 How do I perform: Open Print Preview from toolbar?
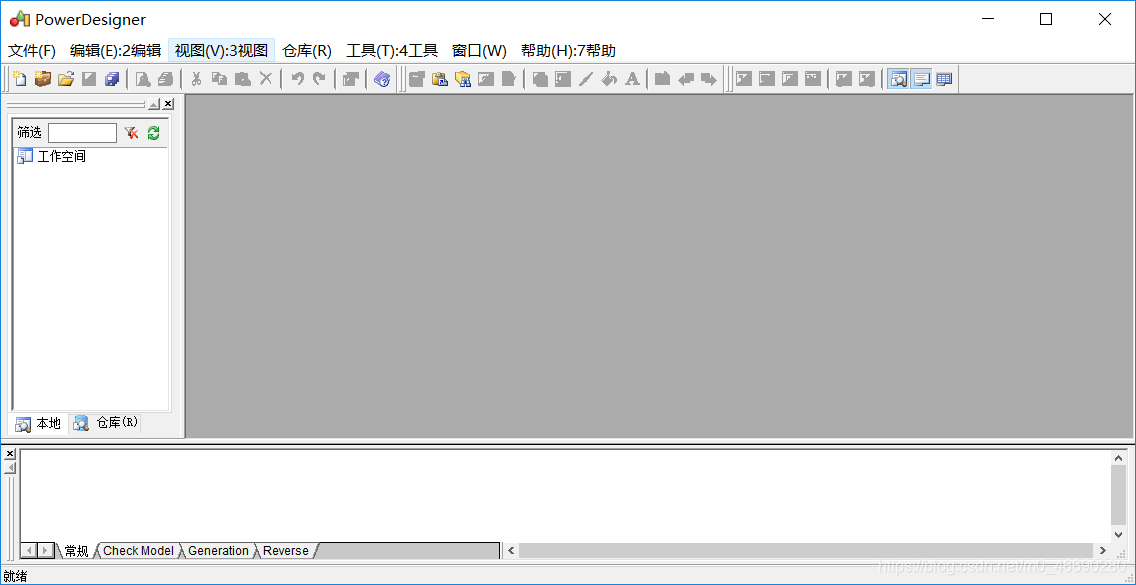click(143, 79)
